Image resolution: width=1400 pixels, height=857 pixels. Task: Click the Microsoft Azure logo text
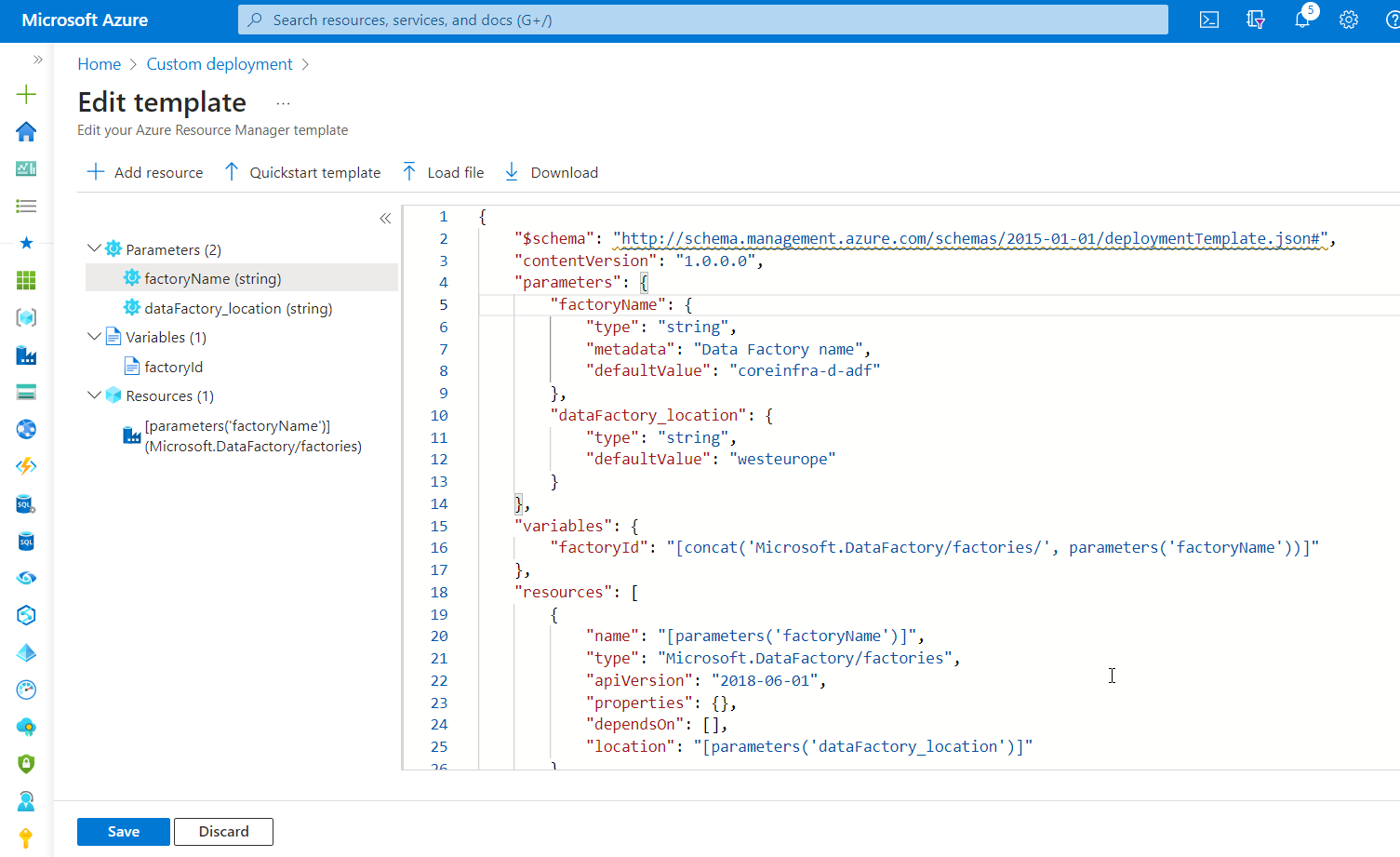click(85, 20)
